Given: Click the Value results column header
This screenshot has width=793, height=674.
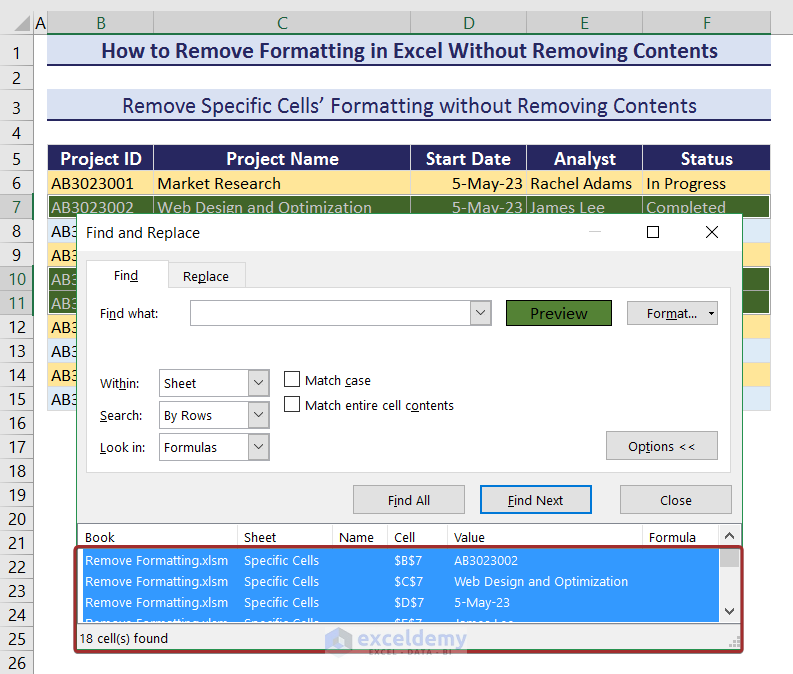Looking at the screenshot, I should pos(545,537).
